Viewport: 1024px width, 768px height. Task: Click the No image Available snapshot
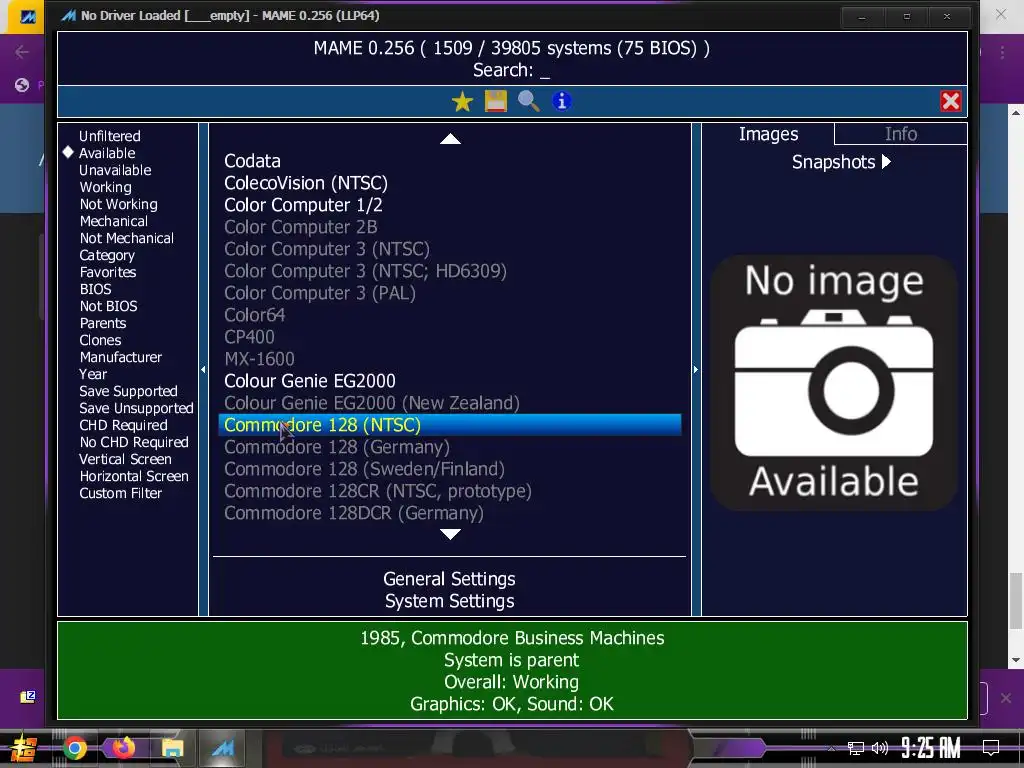tap(834, 383)
